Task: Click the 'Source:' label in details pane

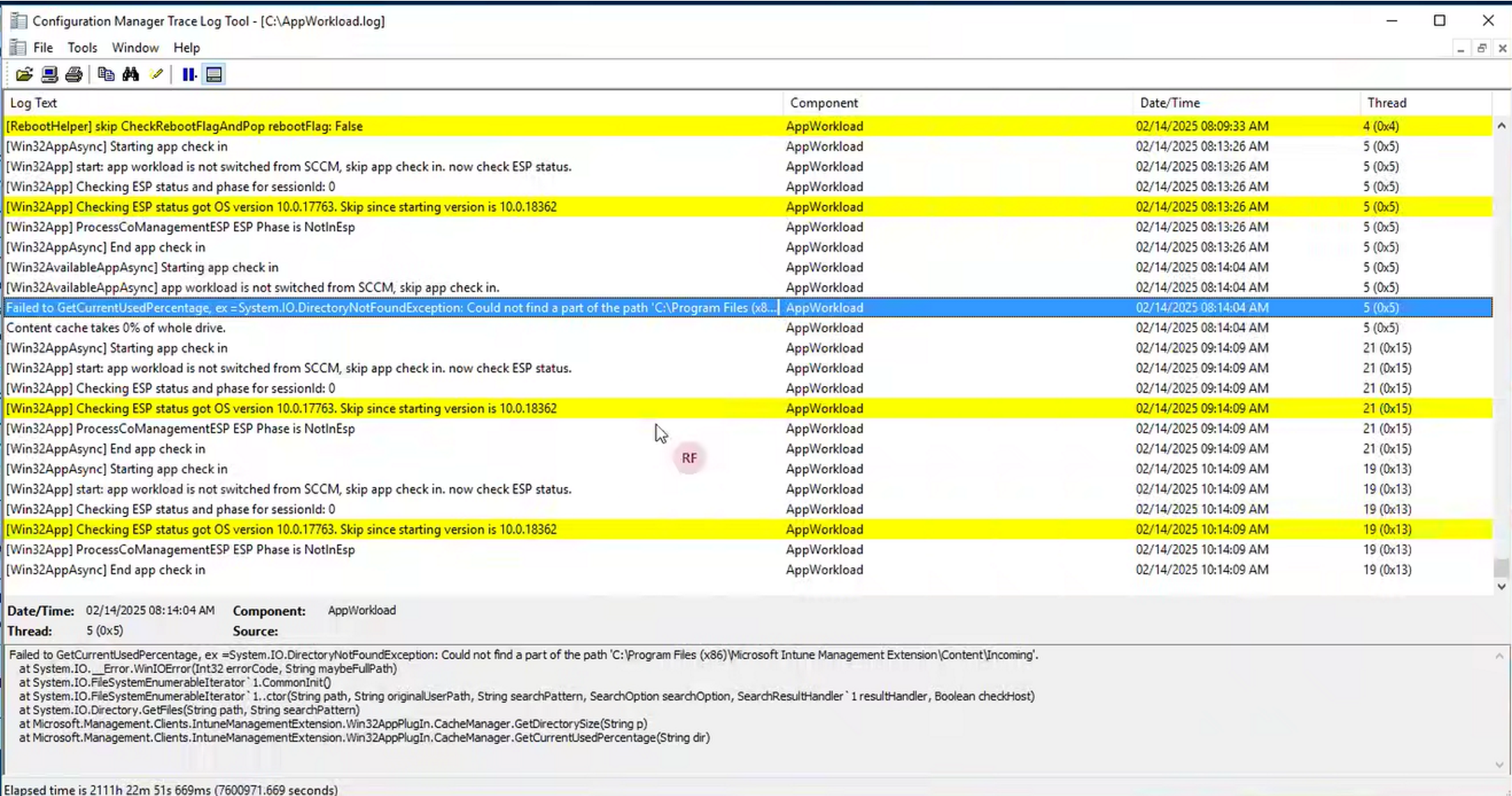Action: (255, 631)
